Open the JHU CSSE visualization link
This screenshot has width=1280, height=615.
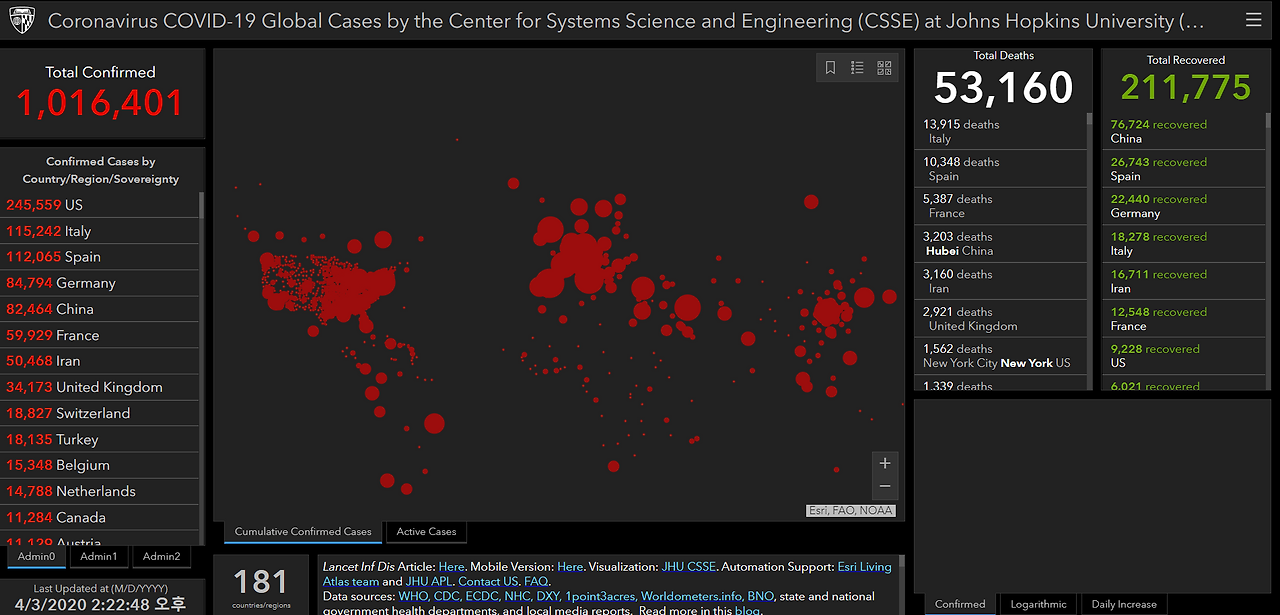tap(689, 567)
